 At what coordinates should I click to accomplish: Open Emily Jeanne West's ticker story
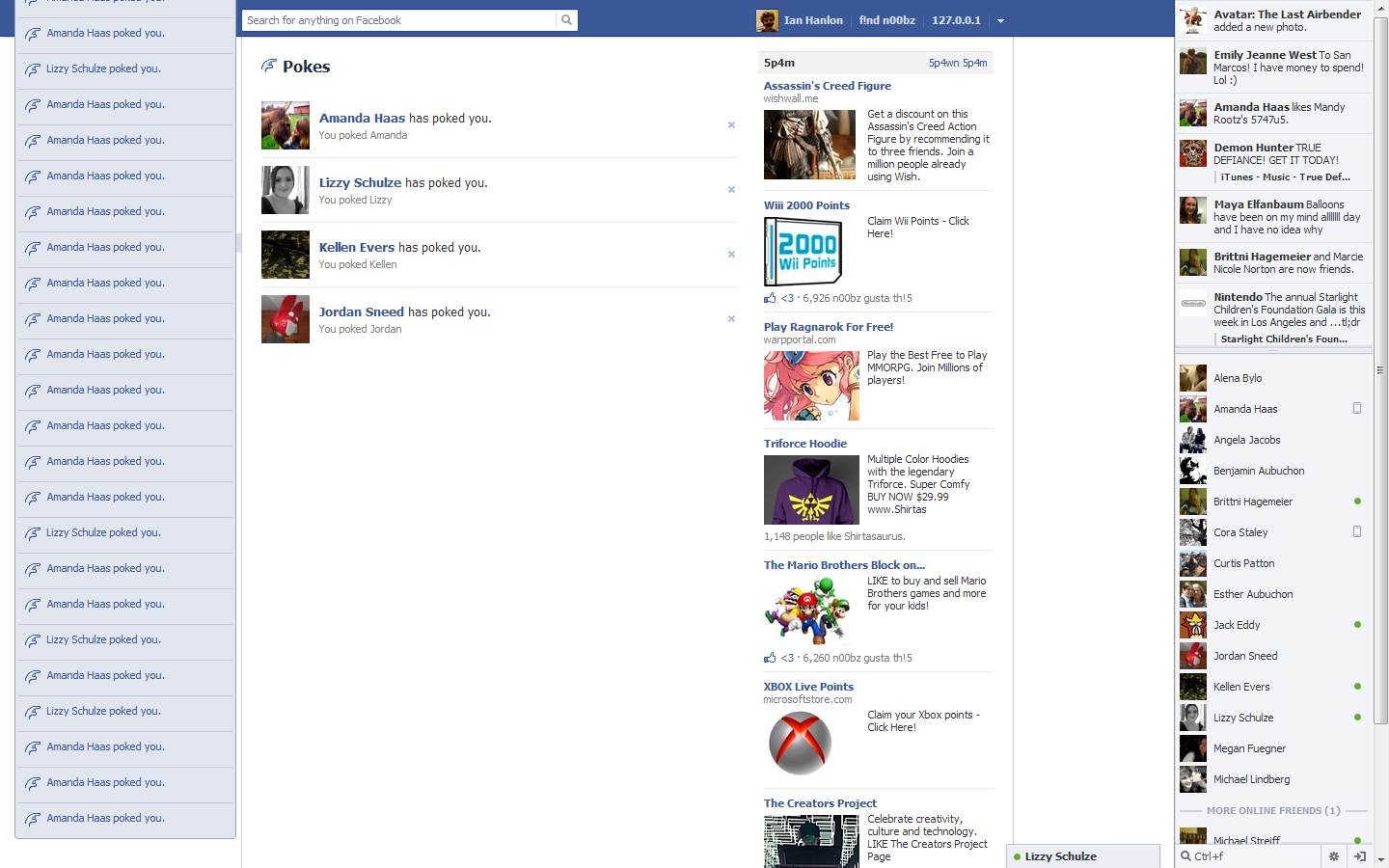(1273, 68)
